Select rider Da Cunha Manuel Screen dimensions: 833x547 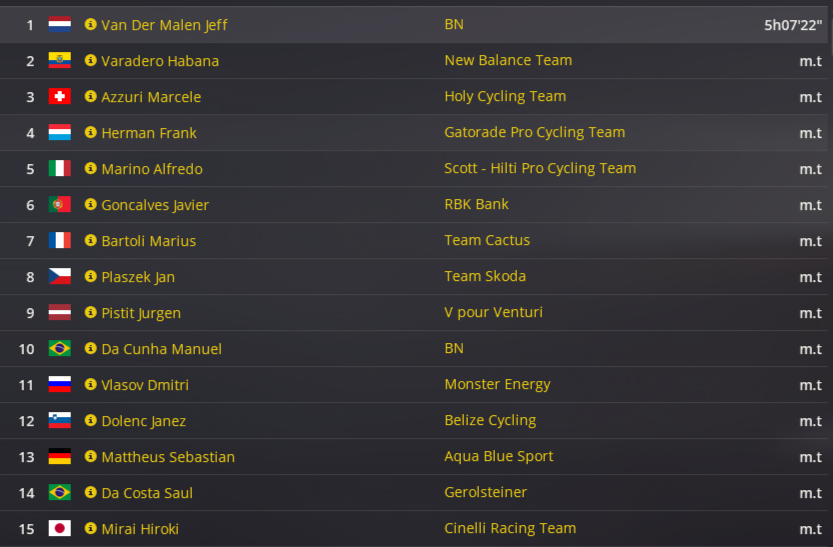(x=161, y=349)
